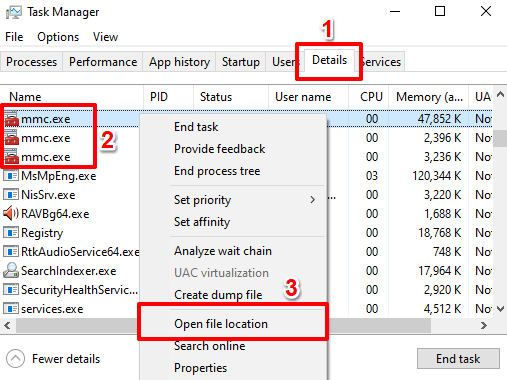The width and height of the screenshot is (507, 380).
Task: Choose Open file location
Action: coord(221,324)
